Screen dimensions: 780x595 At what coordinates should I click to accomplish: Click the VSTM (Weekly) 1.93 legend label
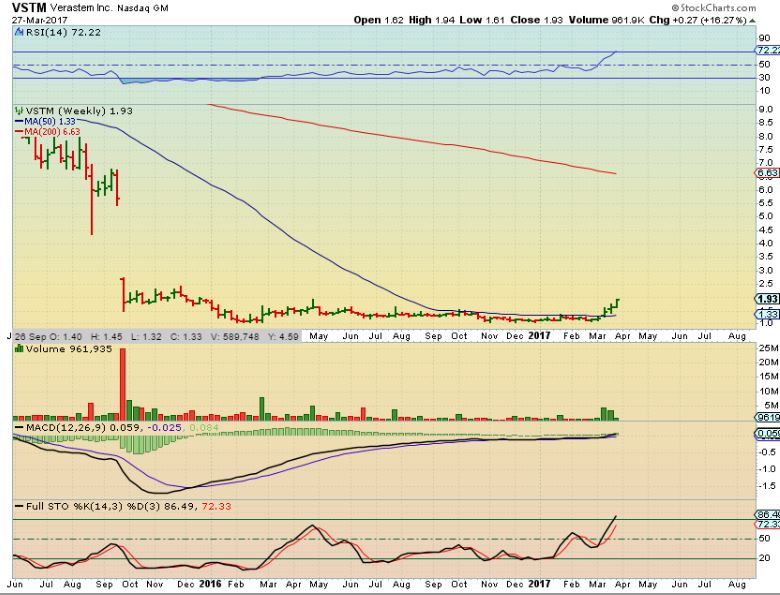tap(79, 111)
